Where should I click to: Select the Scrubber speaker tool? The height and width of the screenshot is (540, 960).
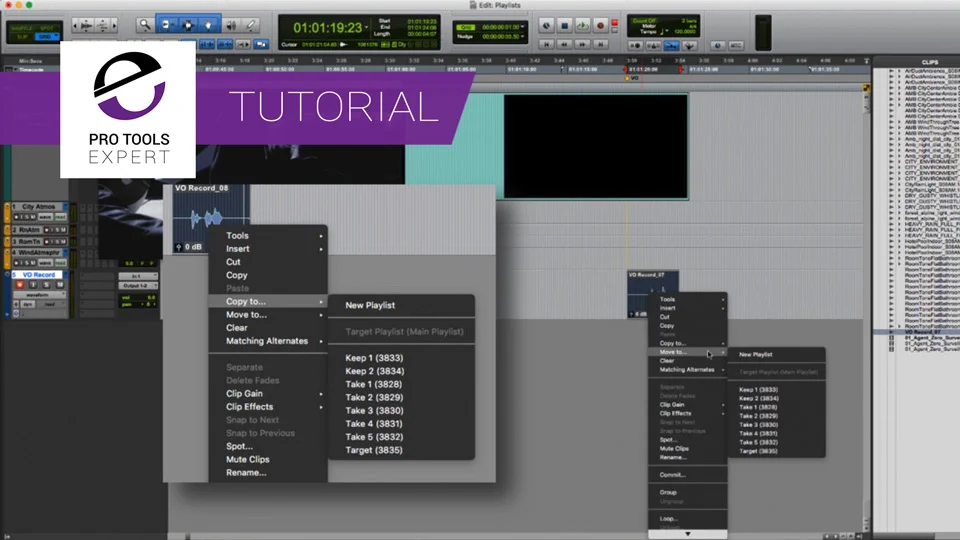click(231, 25)
